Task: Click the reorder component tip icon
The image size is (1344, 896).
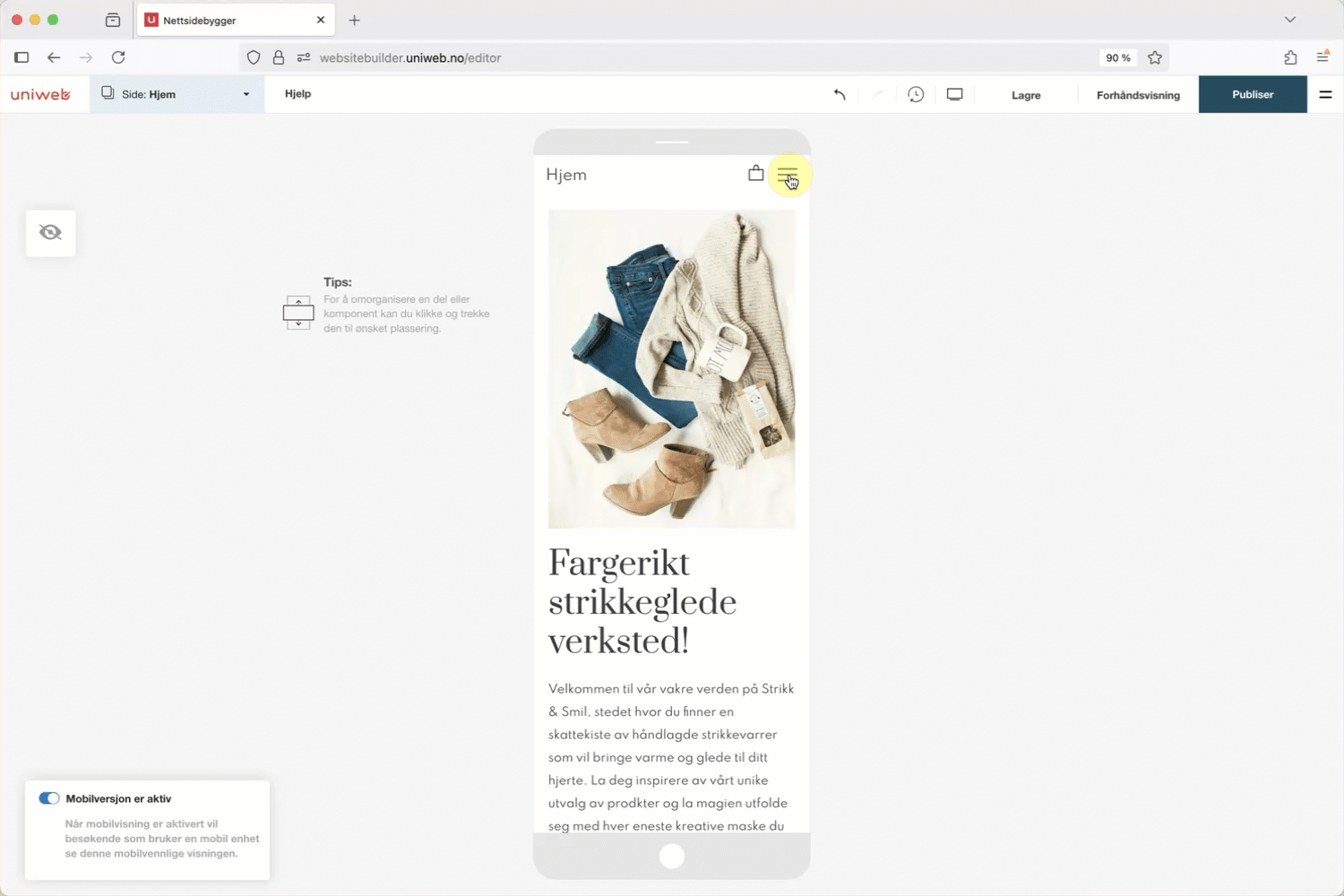Action: click(x=298, y=313)
